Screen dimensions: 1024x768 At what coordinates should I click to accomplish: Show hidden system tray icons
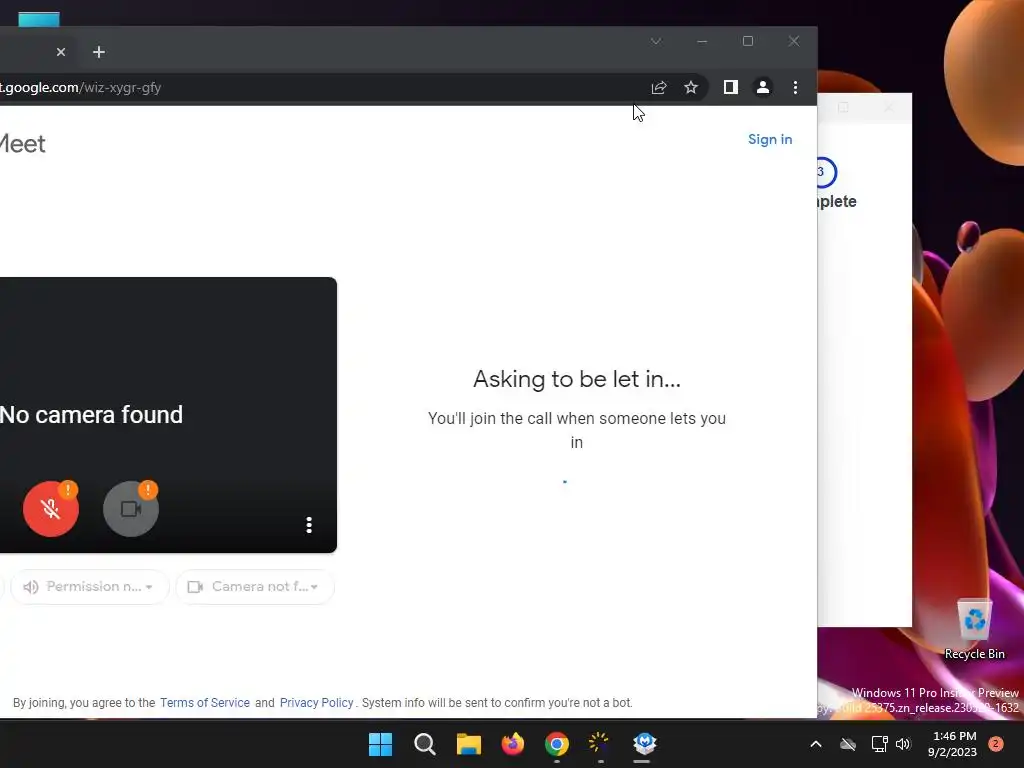816,744
